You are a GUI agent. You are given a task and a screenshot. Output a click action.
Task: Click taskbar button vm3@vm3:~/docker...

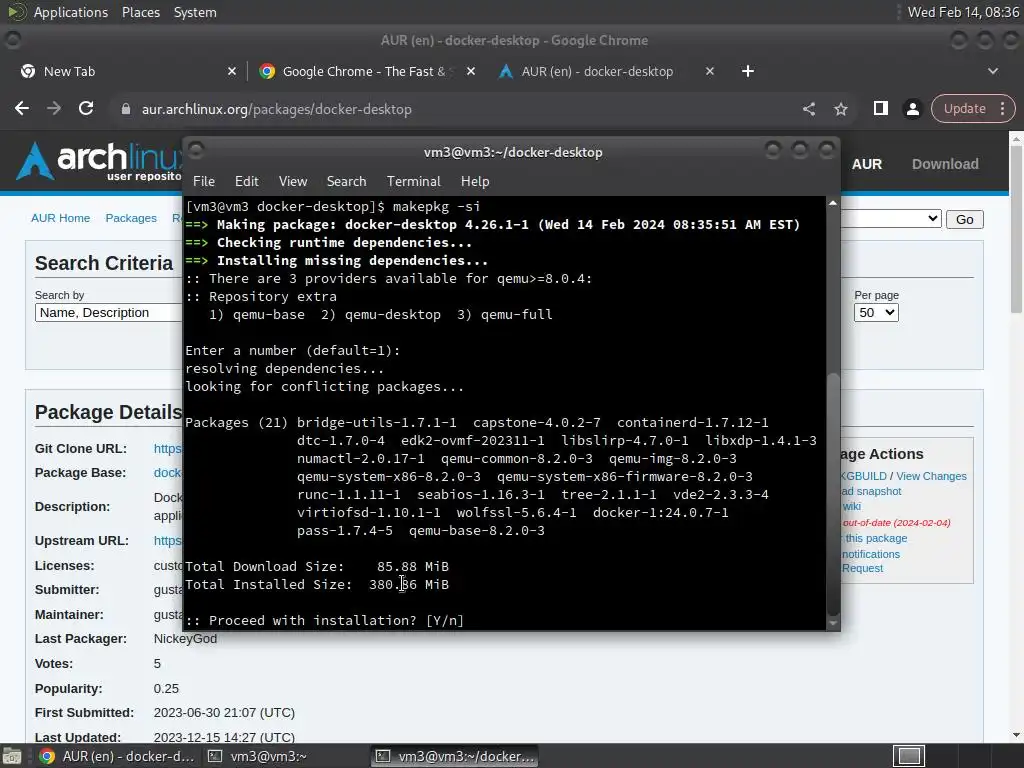455,756
